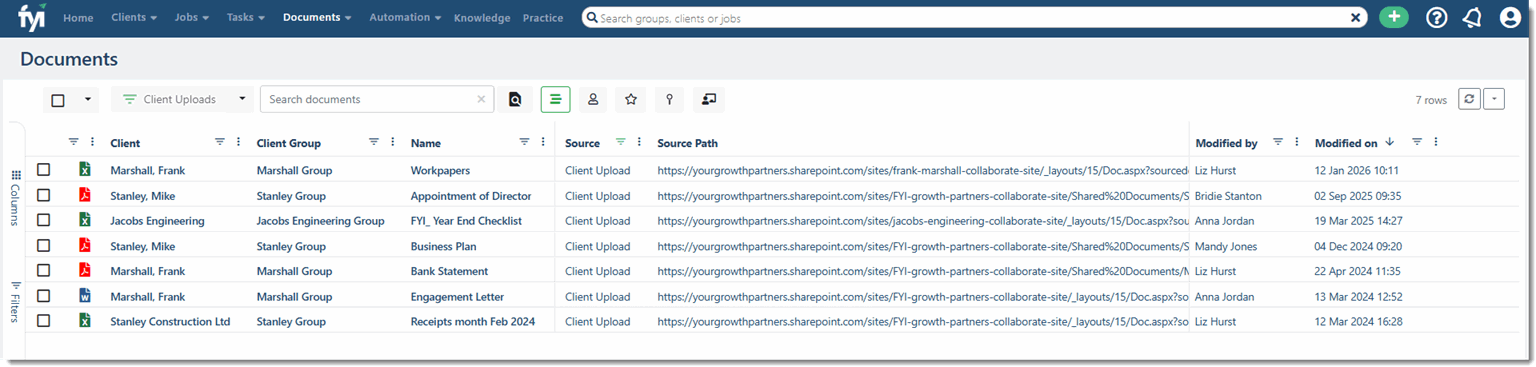The image size is (1536, 367).
Task: Go to the Home page
Action: coord(78,18)
